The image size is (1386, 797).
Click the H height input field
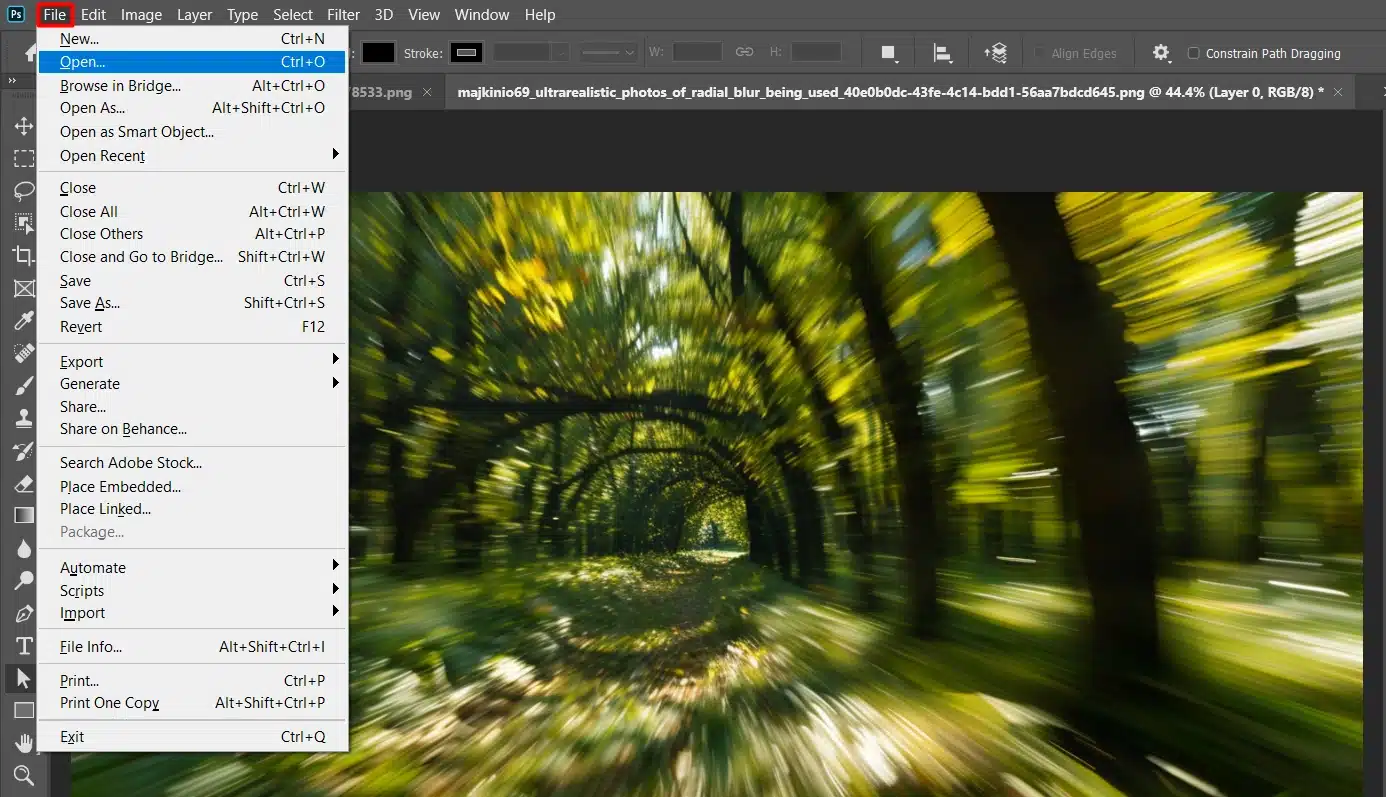pyautogui.click(x=817, y=52)
